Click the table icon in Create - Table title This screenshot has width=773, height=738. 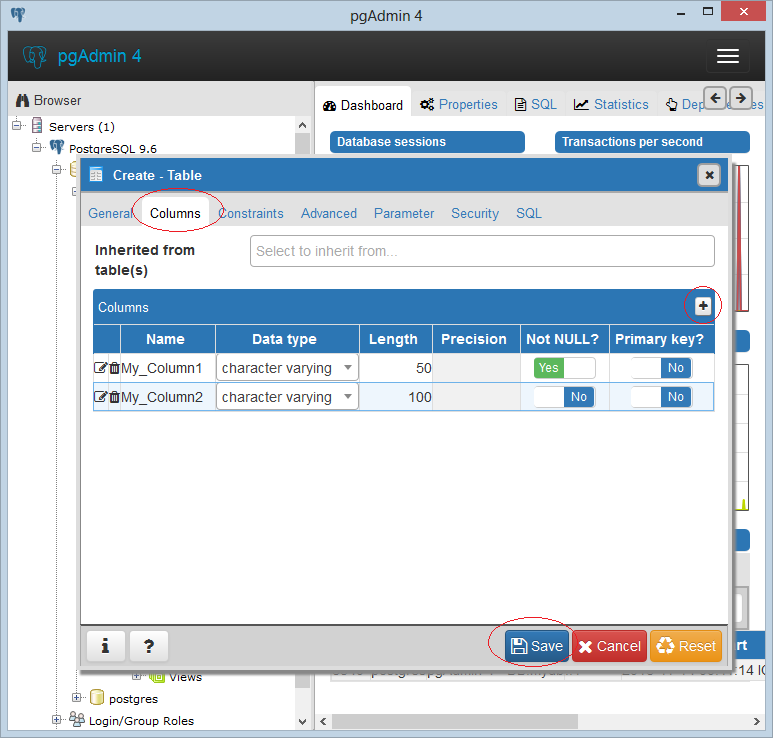(x=96, y=175)
